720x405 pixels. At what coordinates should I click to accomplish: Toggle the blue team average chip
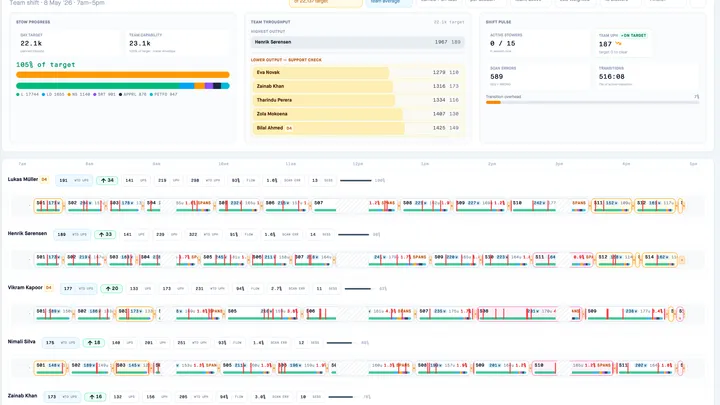(x=388, y=2)
